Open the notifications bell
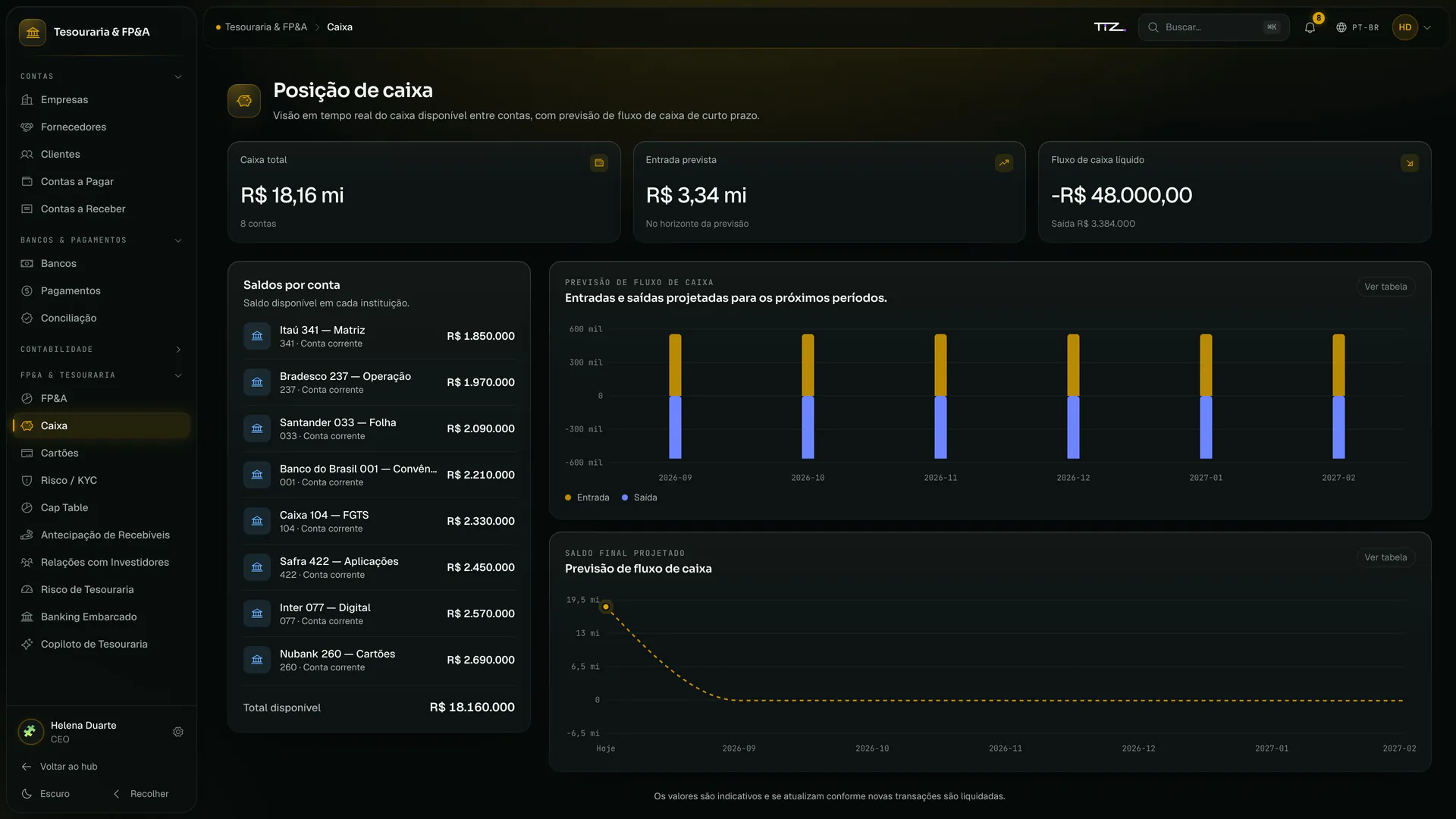This screenshot has width=1456, height=819. [1310, 27]
